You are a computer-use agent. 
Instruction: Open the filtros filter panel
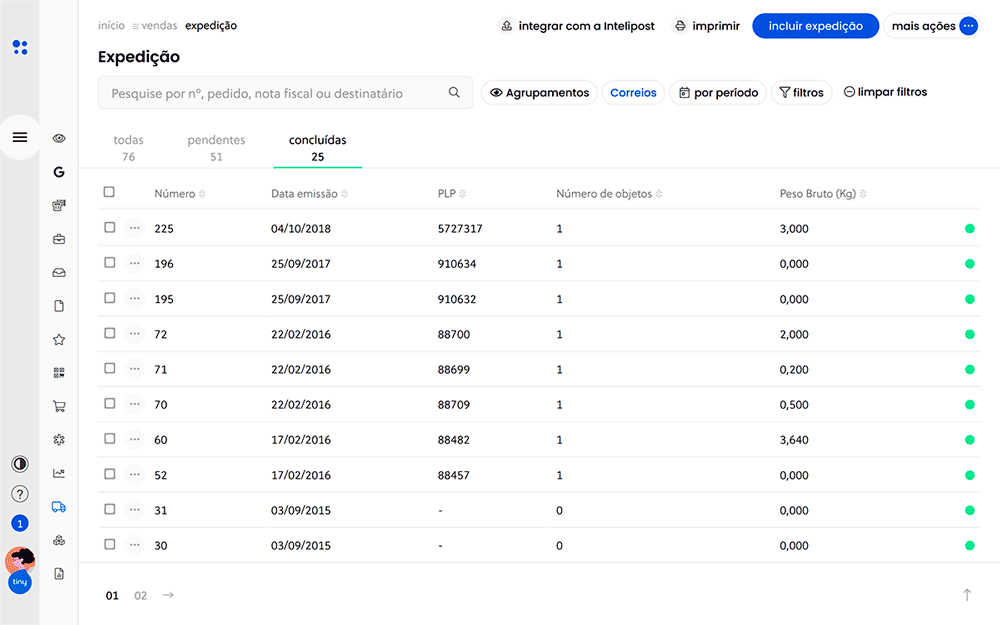click(802, 92)
